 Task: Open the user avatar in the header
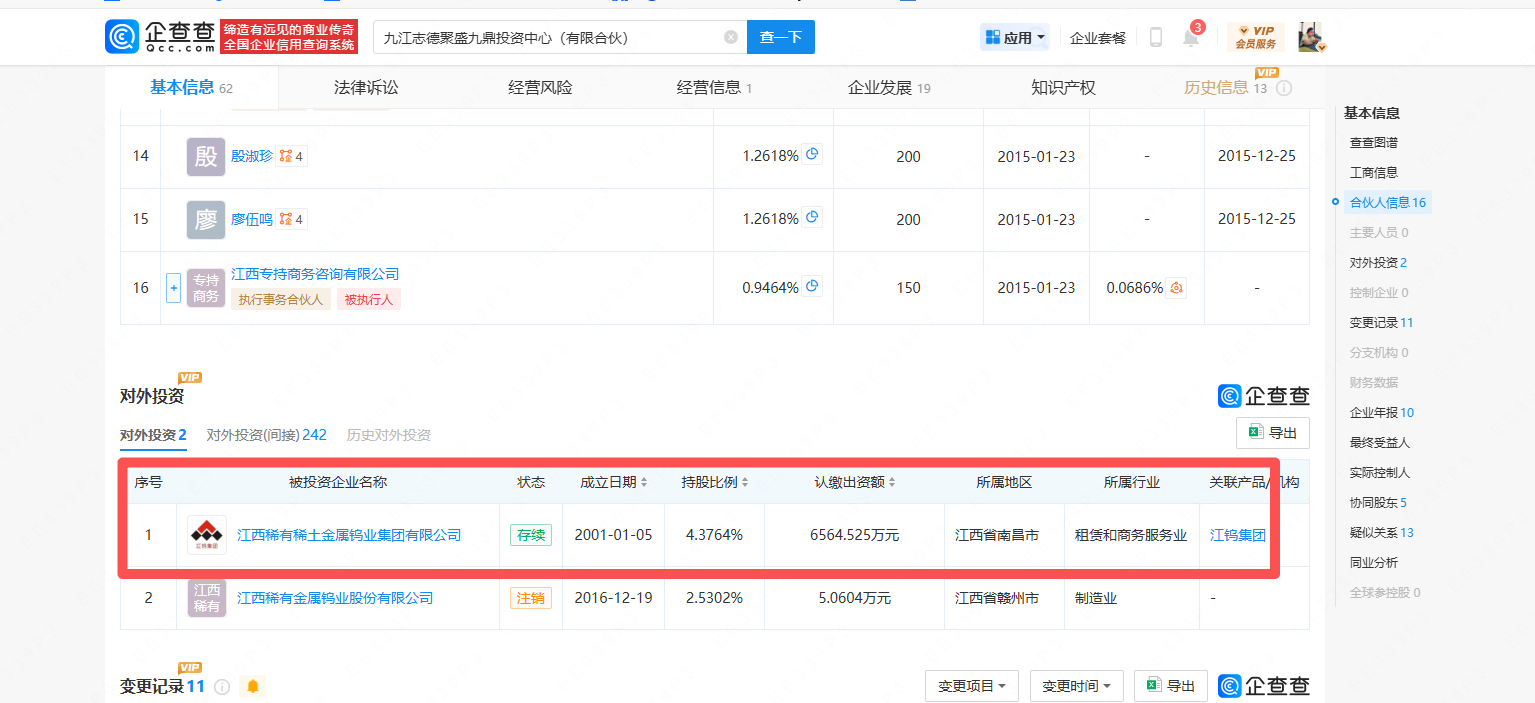click(1311, 37)
